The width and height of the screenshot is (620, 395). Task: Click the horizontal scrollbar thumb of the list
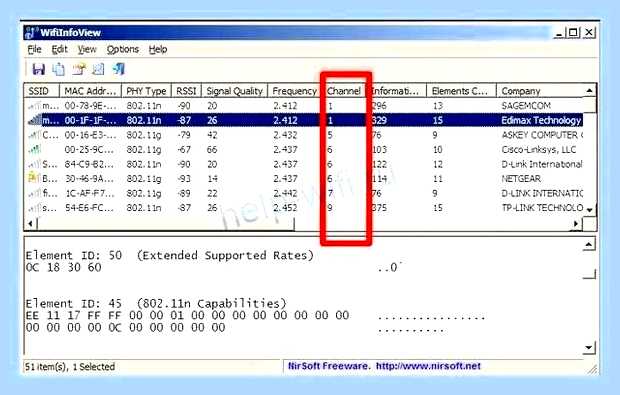(166, 224)
